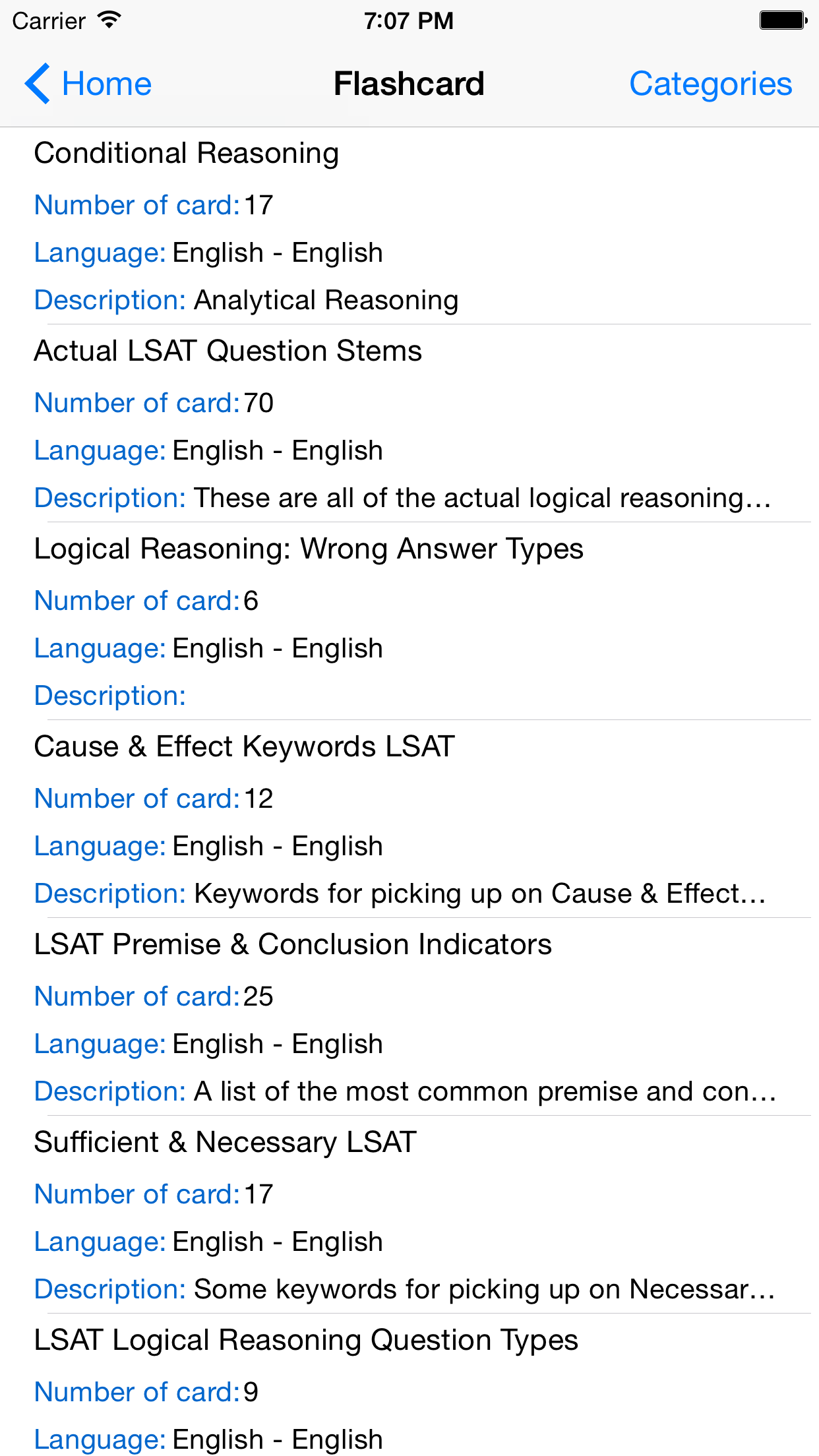Open Logical Reasoning: Wrong Answer Types
The height and width of the screenshot is (1456, 819).
coord(309,549)
